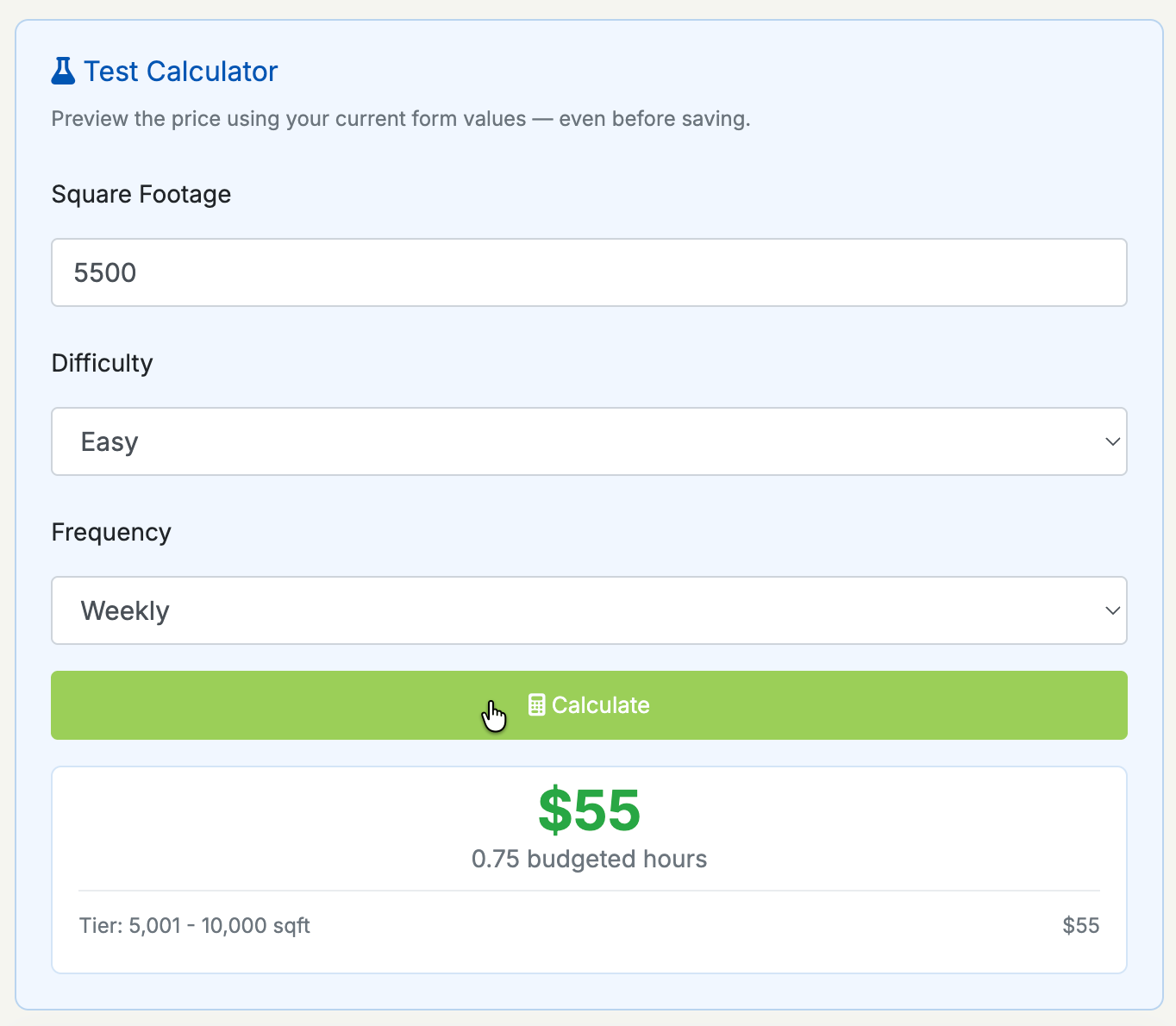1176x1026 pixels.
Task: Click the small $55 tier amount
Action: pyautogui.click(x=1081, y=926)
